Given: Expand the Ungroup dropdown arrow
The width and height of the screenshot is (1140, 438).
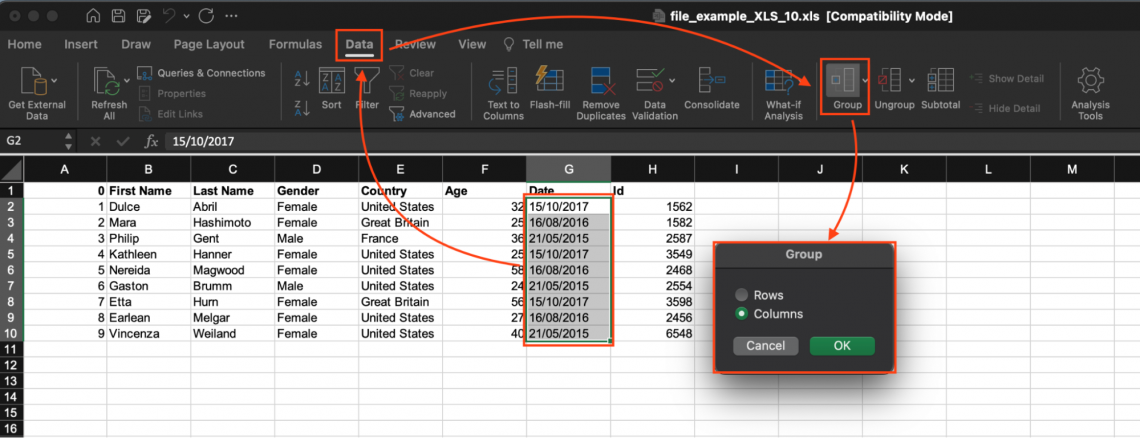Looking at the screenshot, I should tap(911, 80).
